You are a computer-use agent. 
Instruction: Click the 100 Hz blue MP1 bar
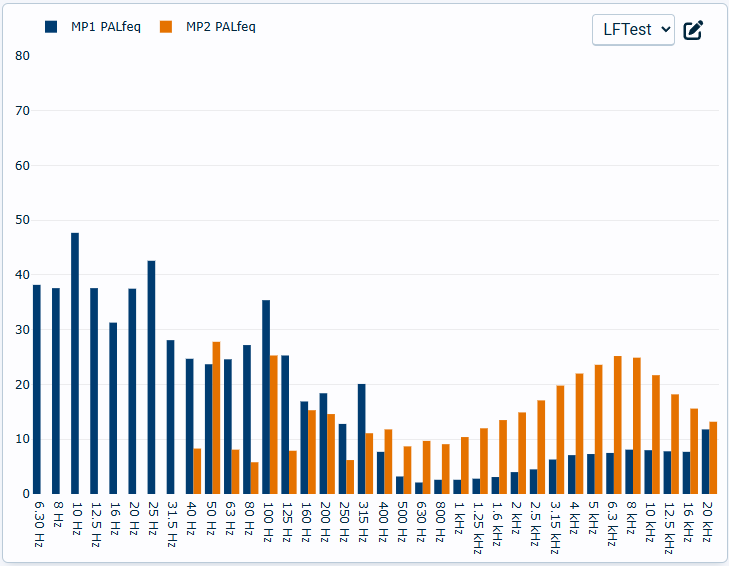(266, 397)
